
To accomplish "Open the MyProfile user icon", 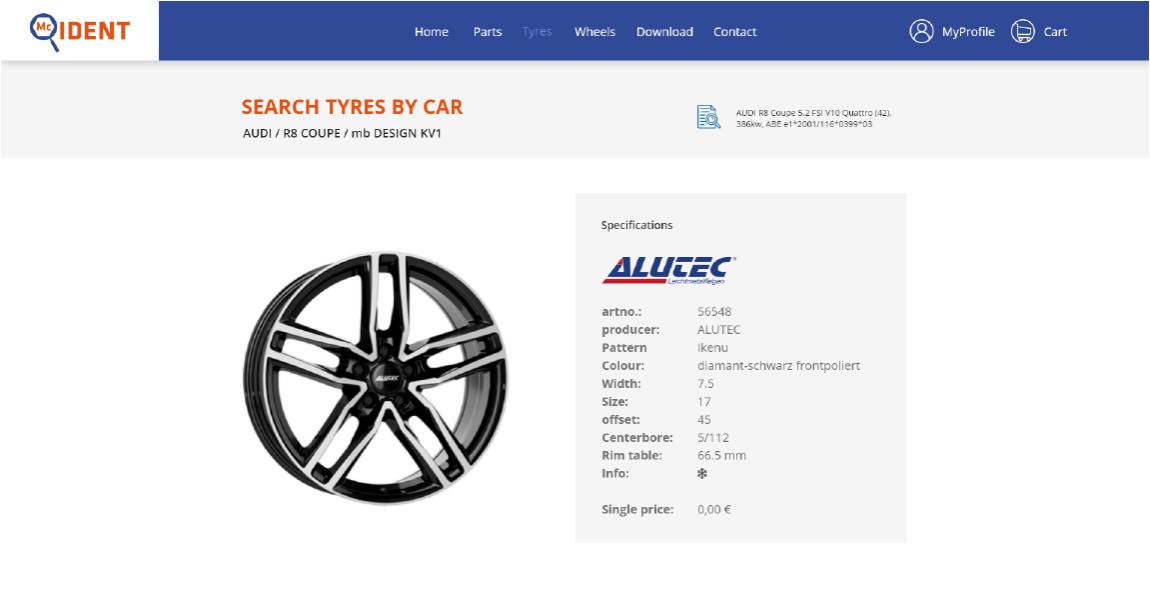I will coord(921,31).
